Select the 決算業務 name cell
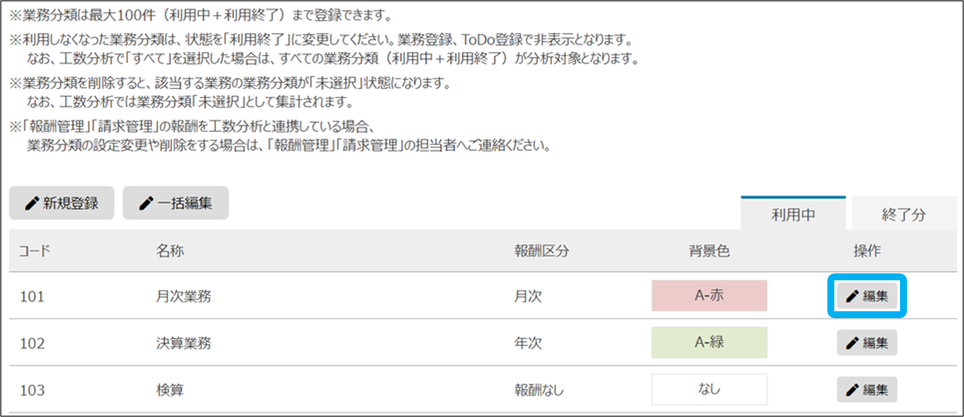The width and height of the screenshot is (964, 417). click(183, 343)
